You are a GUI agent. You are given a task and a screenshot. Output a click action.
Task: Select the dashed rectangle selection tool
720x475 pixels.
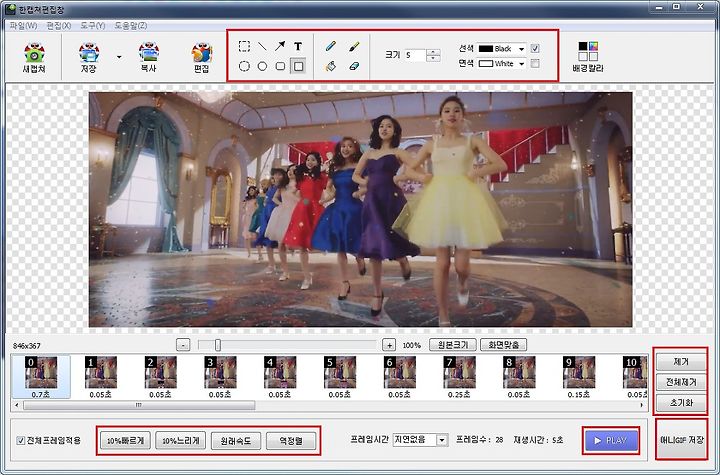pos(244,46)
